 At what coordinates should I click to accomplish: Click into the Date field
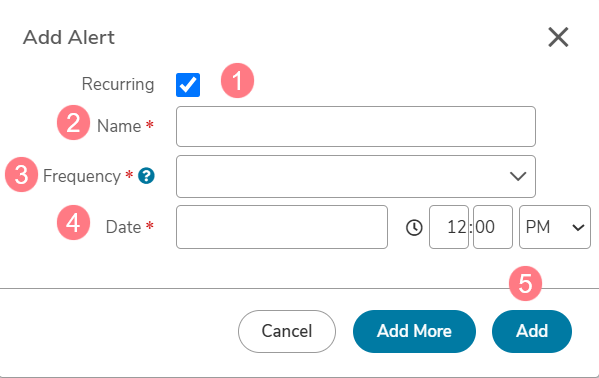pos(282,227)
